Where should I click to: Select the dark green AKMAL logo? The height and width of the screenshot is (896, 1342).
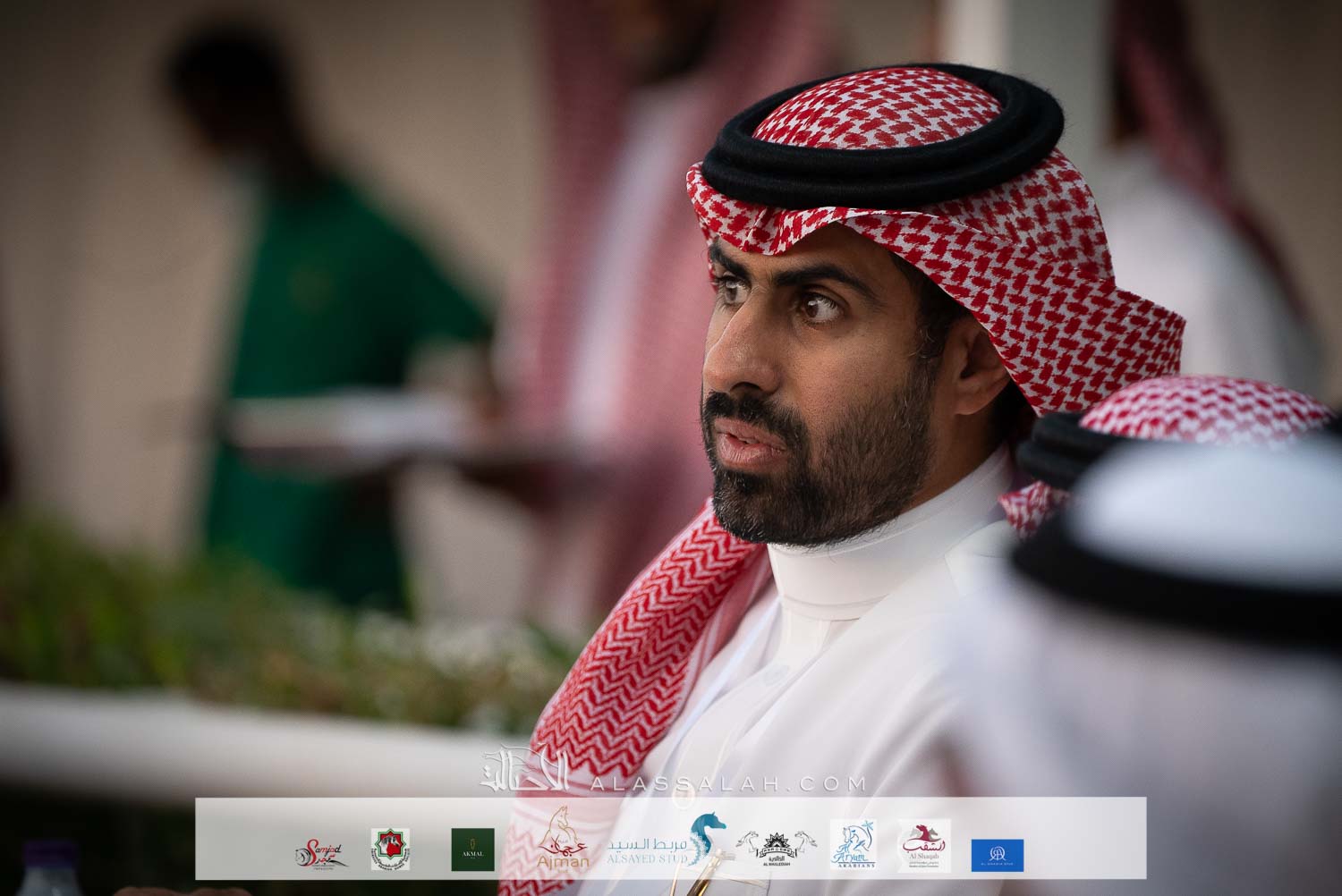coord(472,850)
